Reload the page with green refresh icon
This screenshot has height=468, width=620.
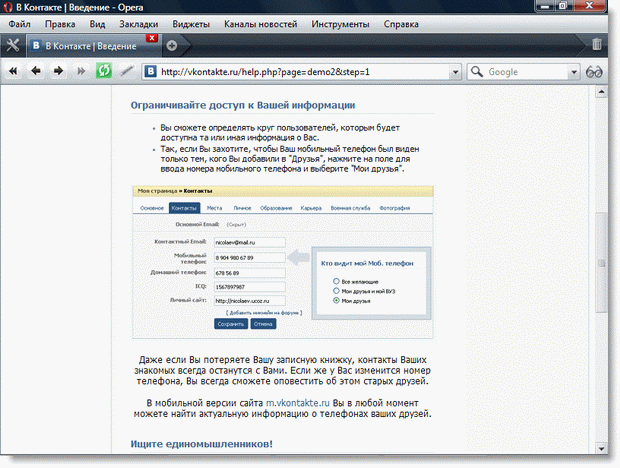pyautogui.click(x=104, y=71)
